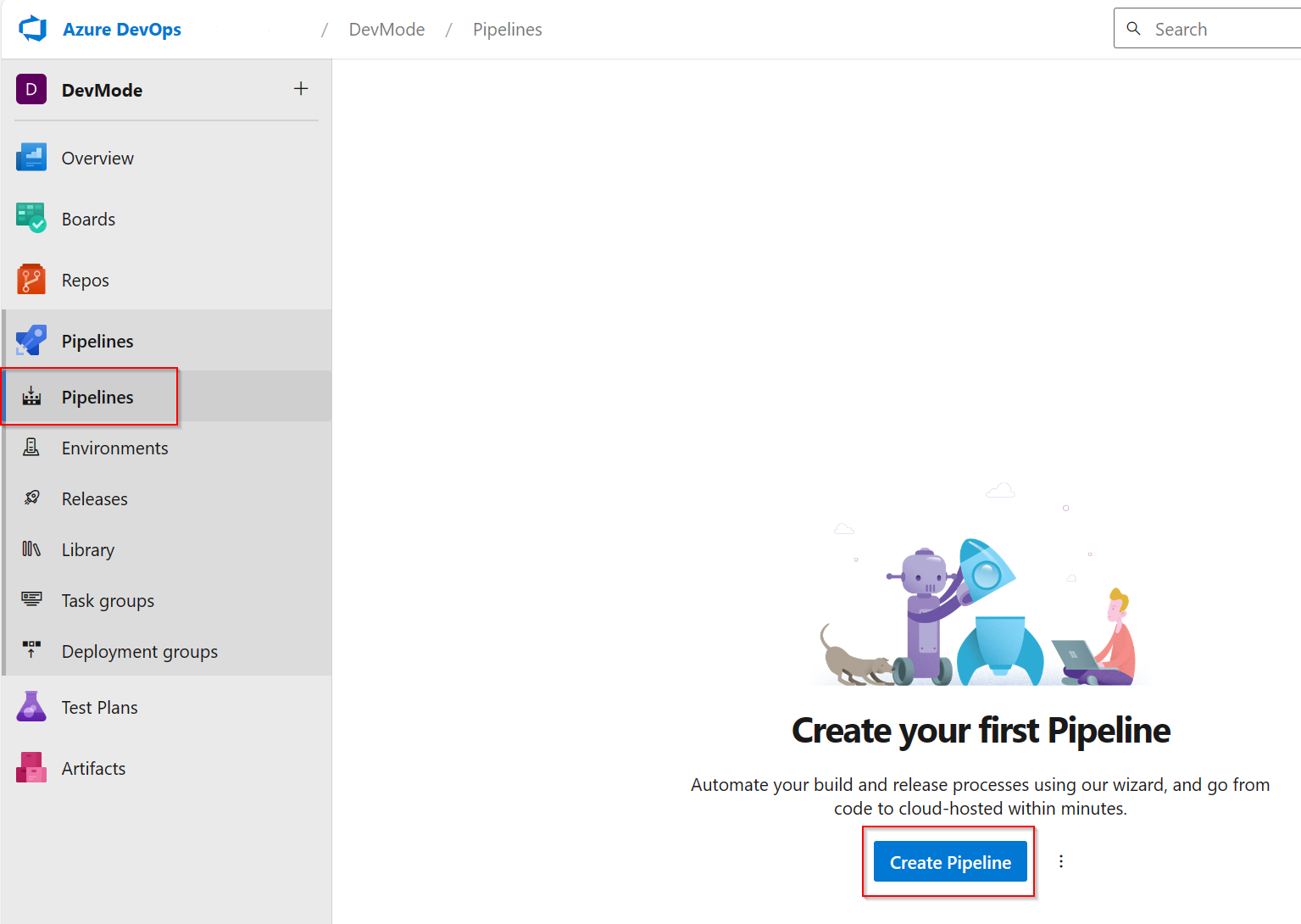
Task: Click the Library icon in the sidebar
Action: pyautogui.click(x=31, y=549)
